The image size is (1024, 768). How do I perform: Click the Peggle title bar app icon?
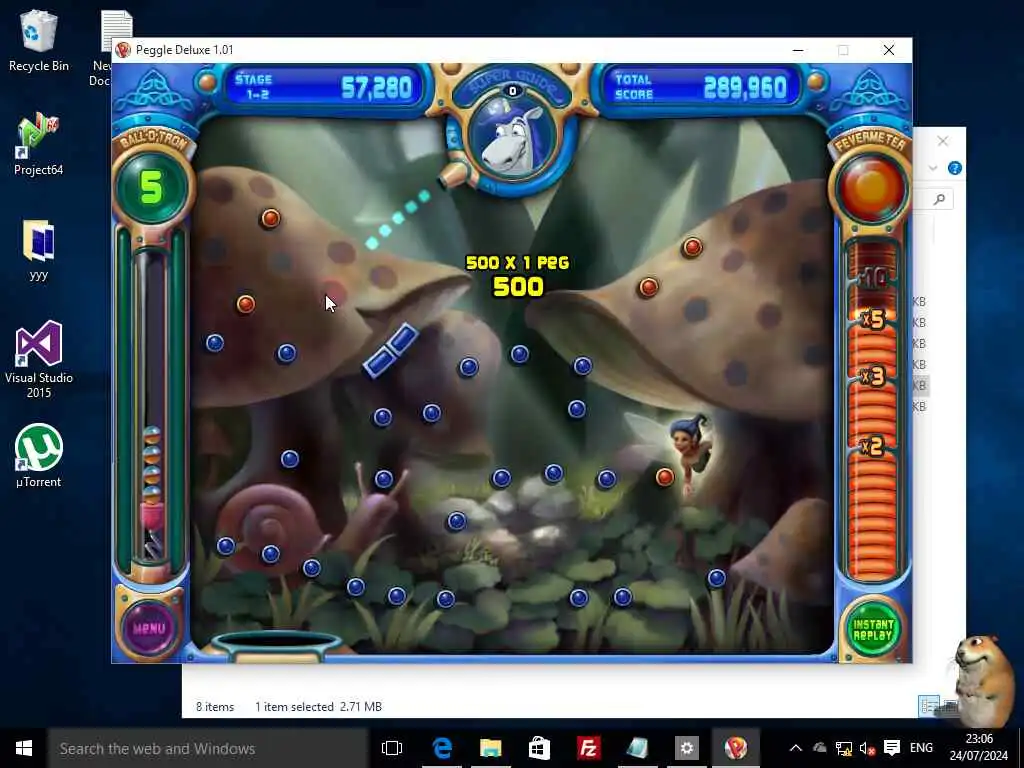click(123, 50)
